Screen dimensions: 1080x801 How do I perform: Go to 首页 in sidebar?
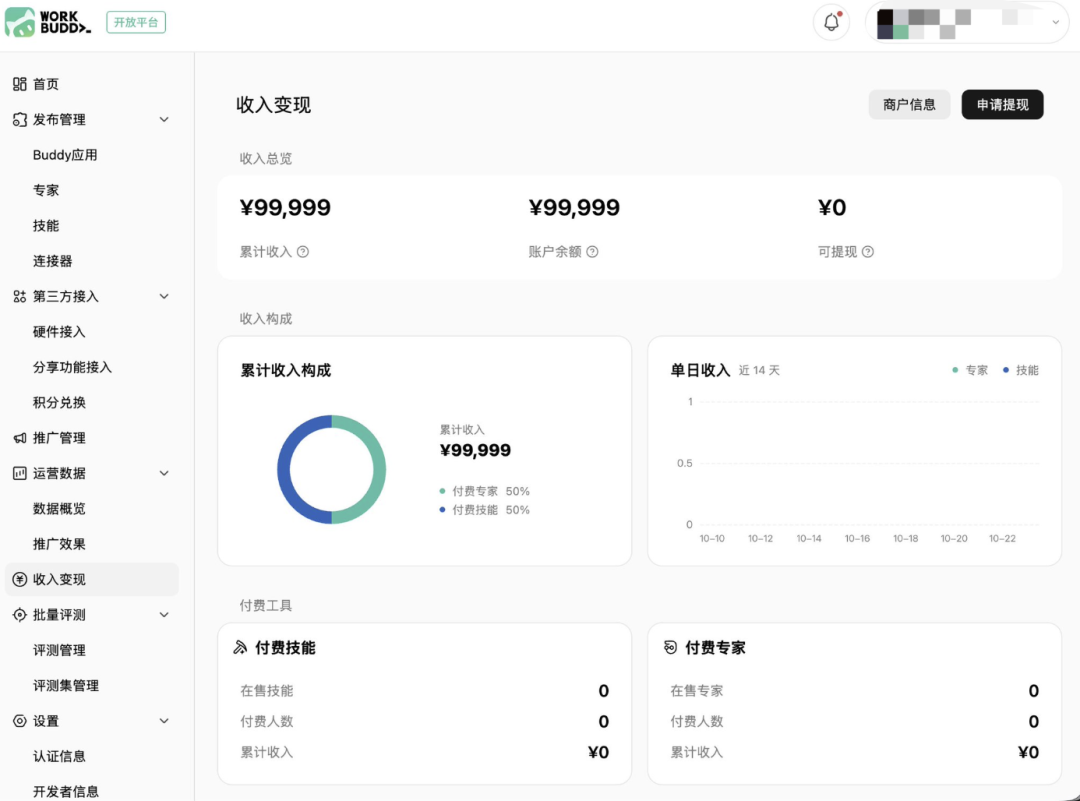tap(46, 84)
